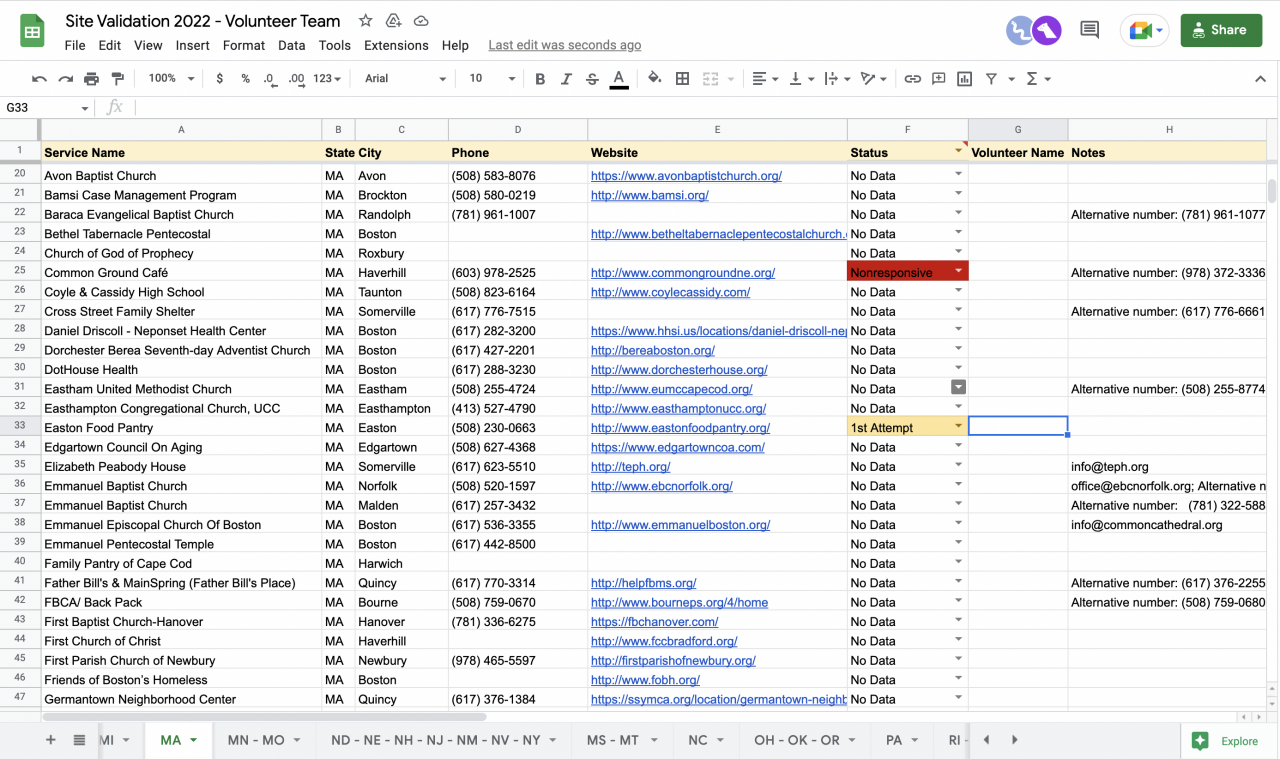The image size is (1280, 759).
Task: Select cell Easton Food Pantry
Action: pyautogui.click(x=181, y=427)
